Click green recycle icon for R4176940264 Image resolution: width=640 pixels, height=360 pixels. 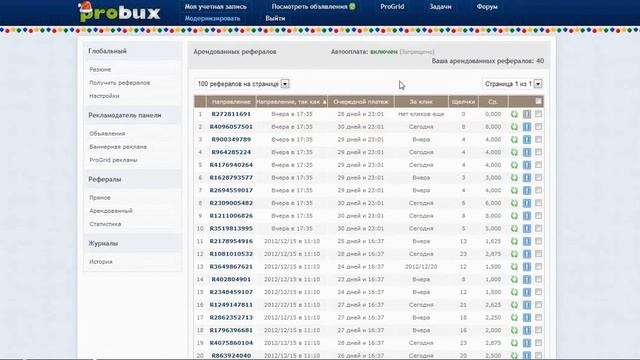click(514, 165)
